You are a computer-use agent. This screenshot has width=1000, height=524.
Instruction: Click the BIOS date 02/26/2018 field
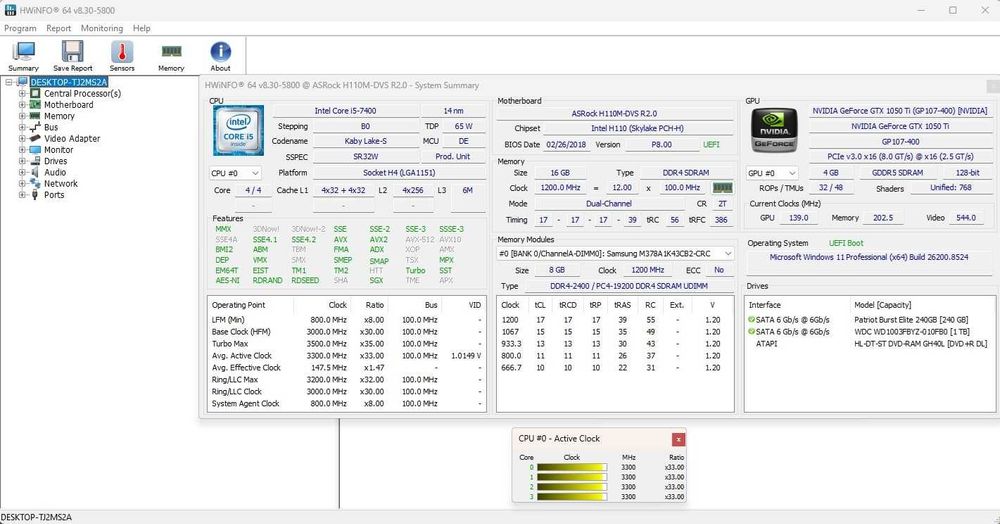pos(566,145)
